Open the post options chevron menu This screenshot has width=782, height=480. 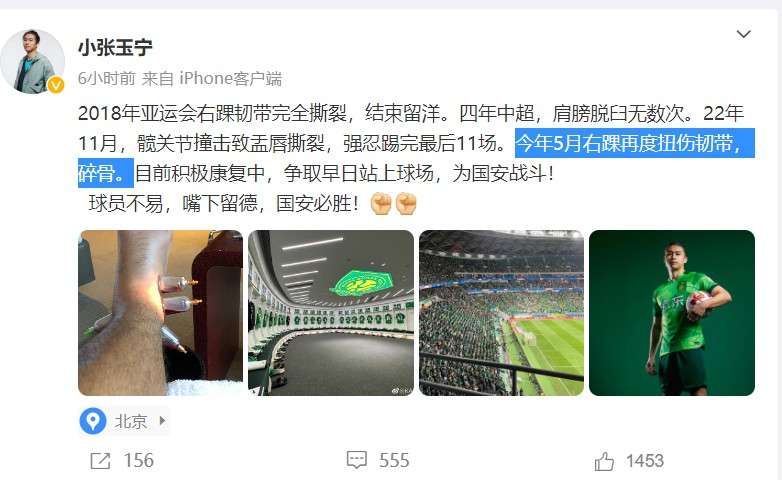tap(743, 34)
